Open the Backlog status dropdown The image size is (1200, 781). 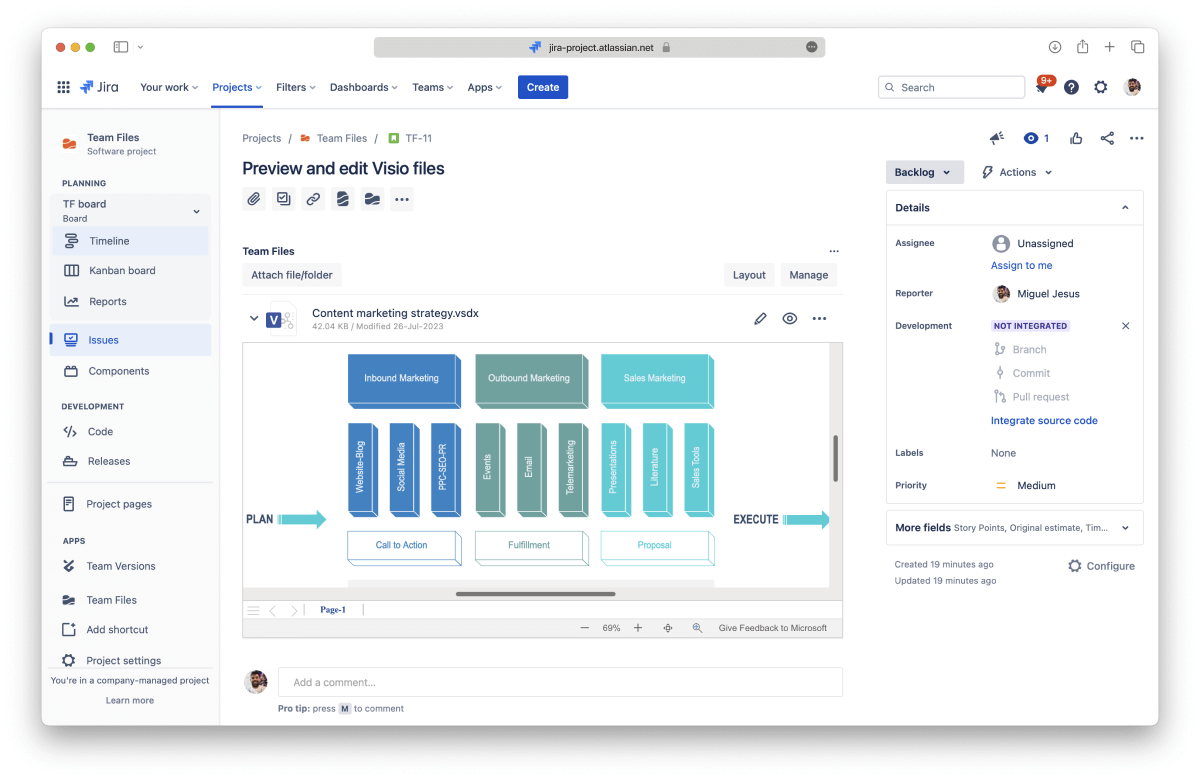coord(925,172)
